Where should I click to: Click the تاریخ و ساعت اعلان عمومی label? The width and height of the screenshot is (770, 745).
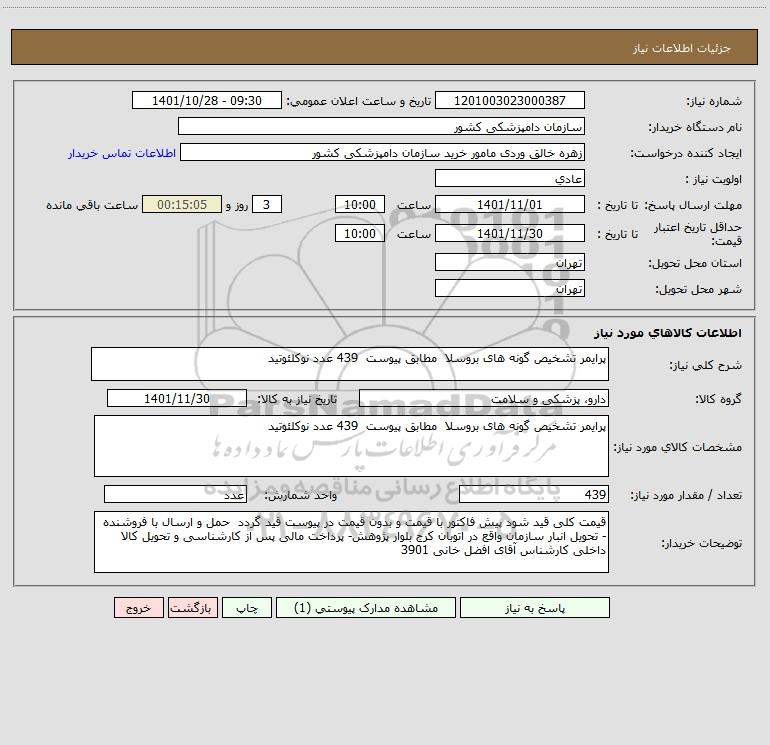[359, 101]
